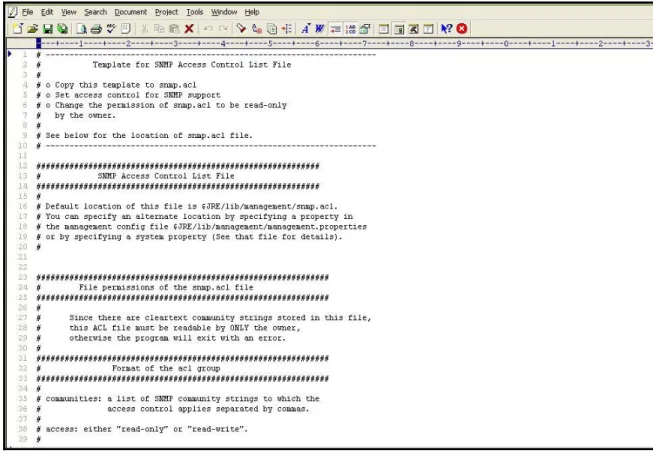653x459 pixels.
Task: Toggle the auto indent toolbar button
Action: [335, 29]
